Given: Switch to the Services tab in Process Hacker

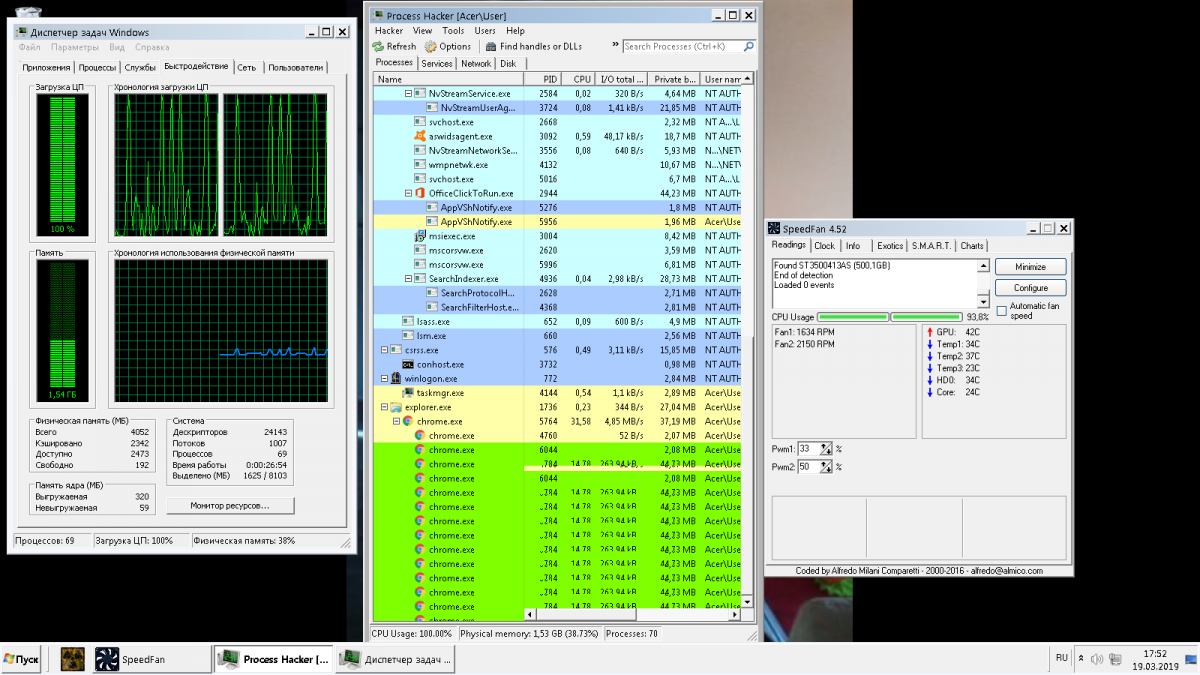Looking at the screenshot, I should tap(437, 63).
